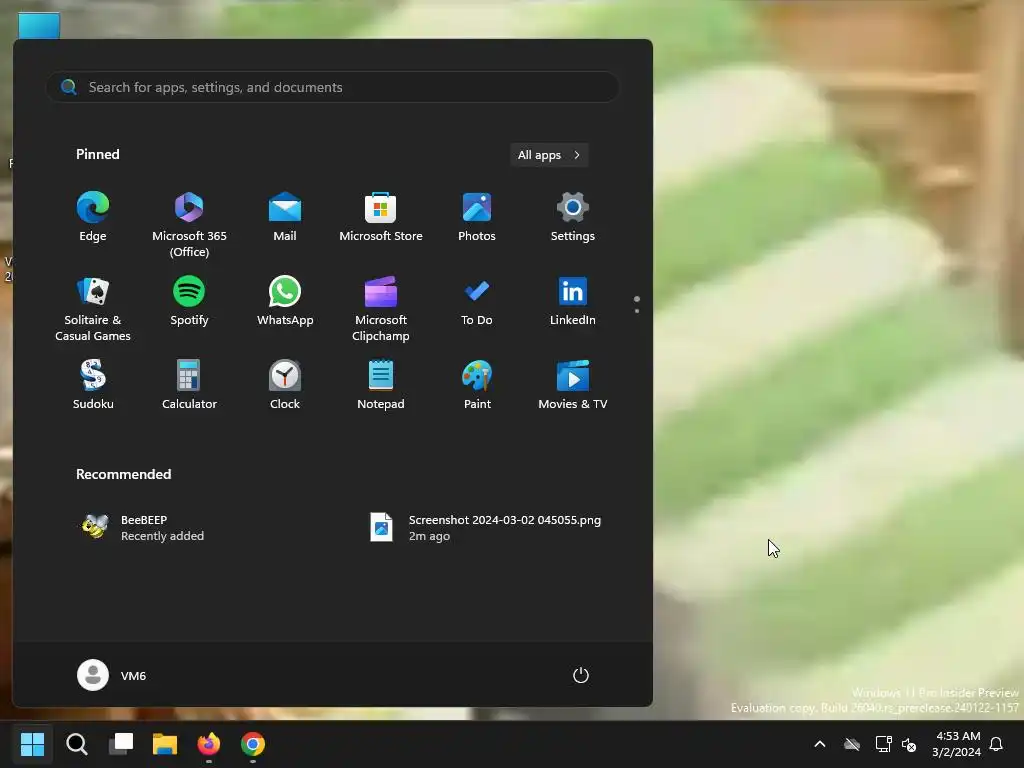This screenshot has width=1024, height=768.
Task: Open the clock showing 4:53 AM
Action: pyautogui.click(x=956, y=744)
